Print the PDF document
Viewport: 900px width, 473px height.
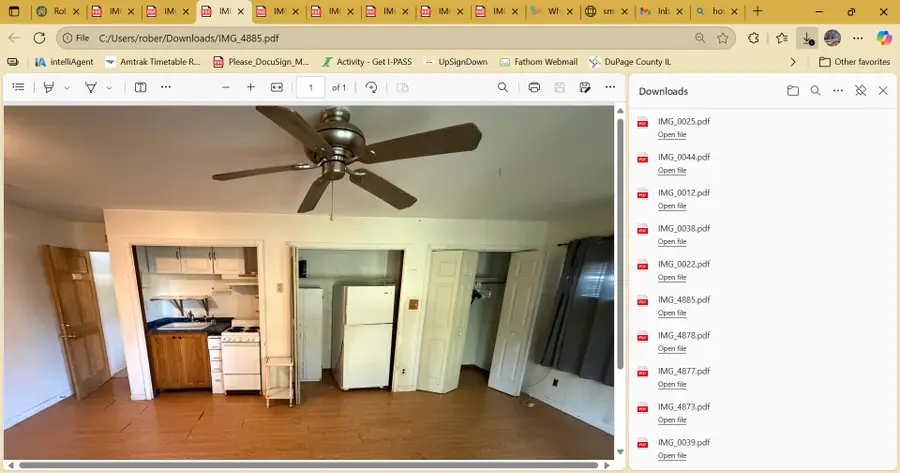coord(534,87)
